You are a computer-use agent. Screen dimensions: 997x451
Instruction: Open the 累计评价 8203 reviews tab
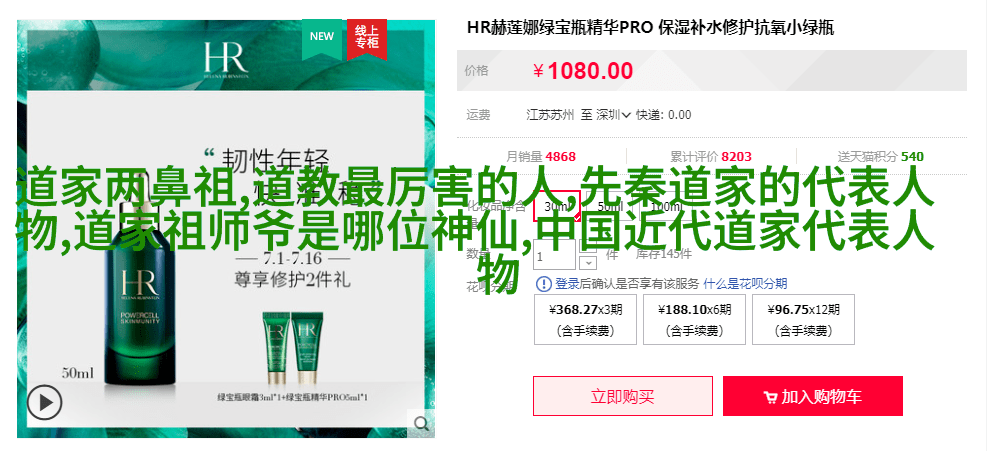pos(710,156)
